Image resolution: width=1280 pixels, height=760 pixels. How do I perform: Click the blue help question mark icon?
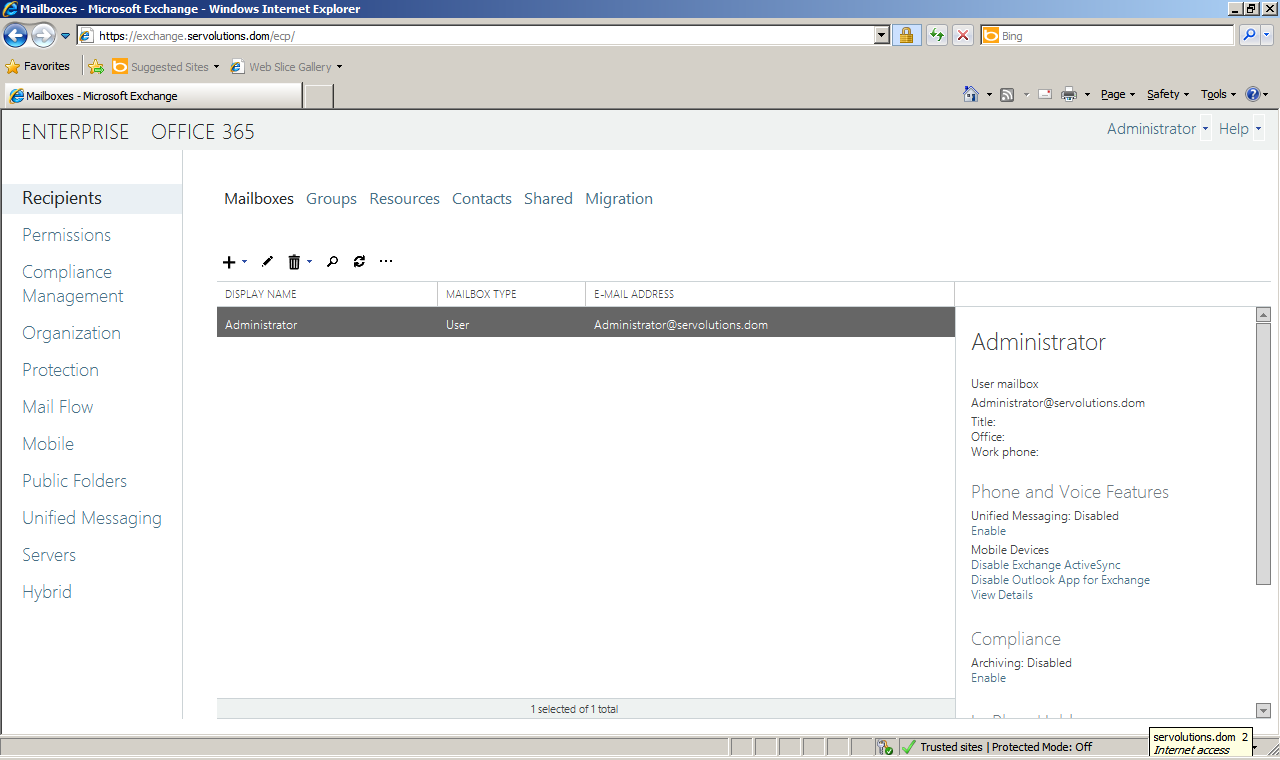pyautogui.click(x=1253, y=94)
